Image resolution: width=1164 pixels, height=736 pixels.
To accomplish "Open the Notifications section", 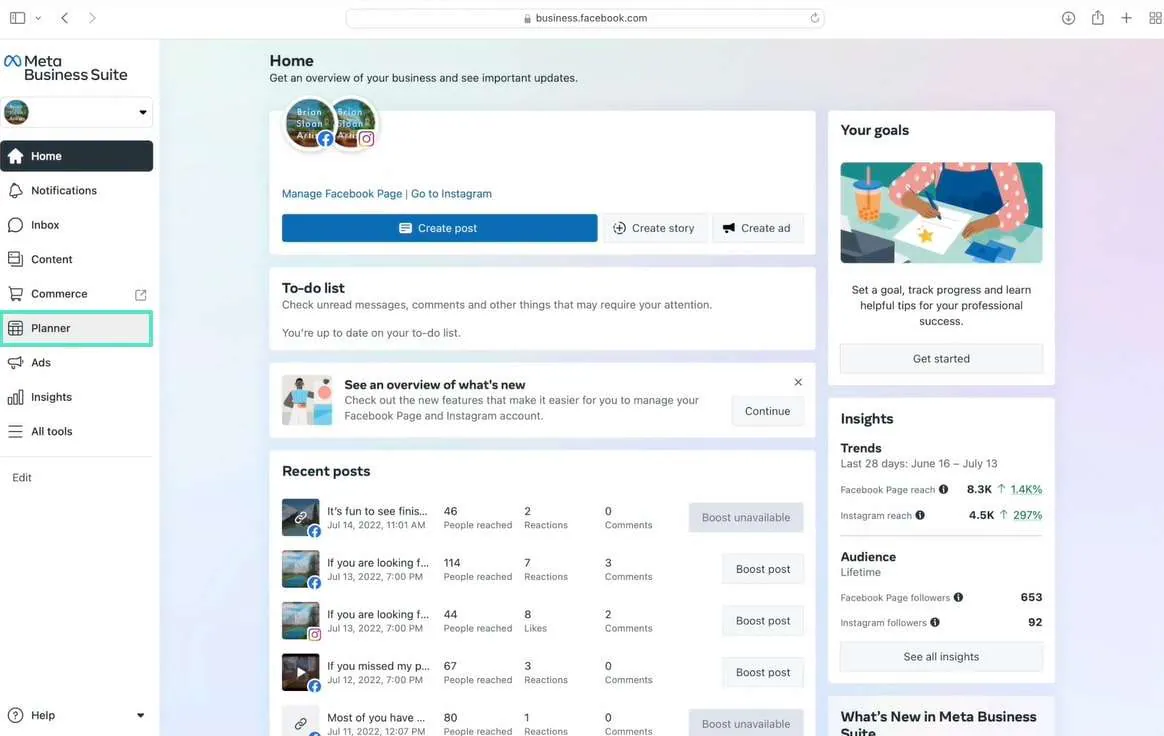I will coord(76,190).
